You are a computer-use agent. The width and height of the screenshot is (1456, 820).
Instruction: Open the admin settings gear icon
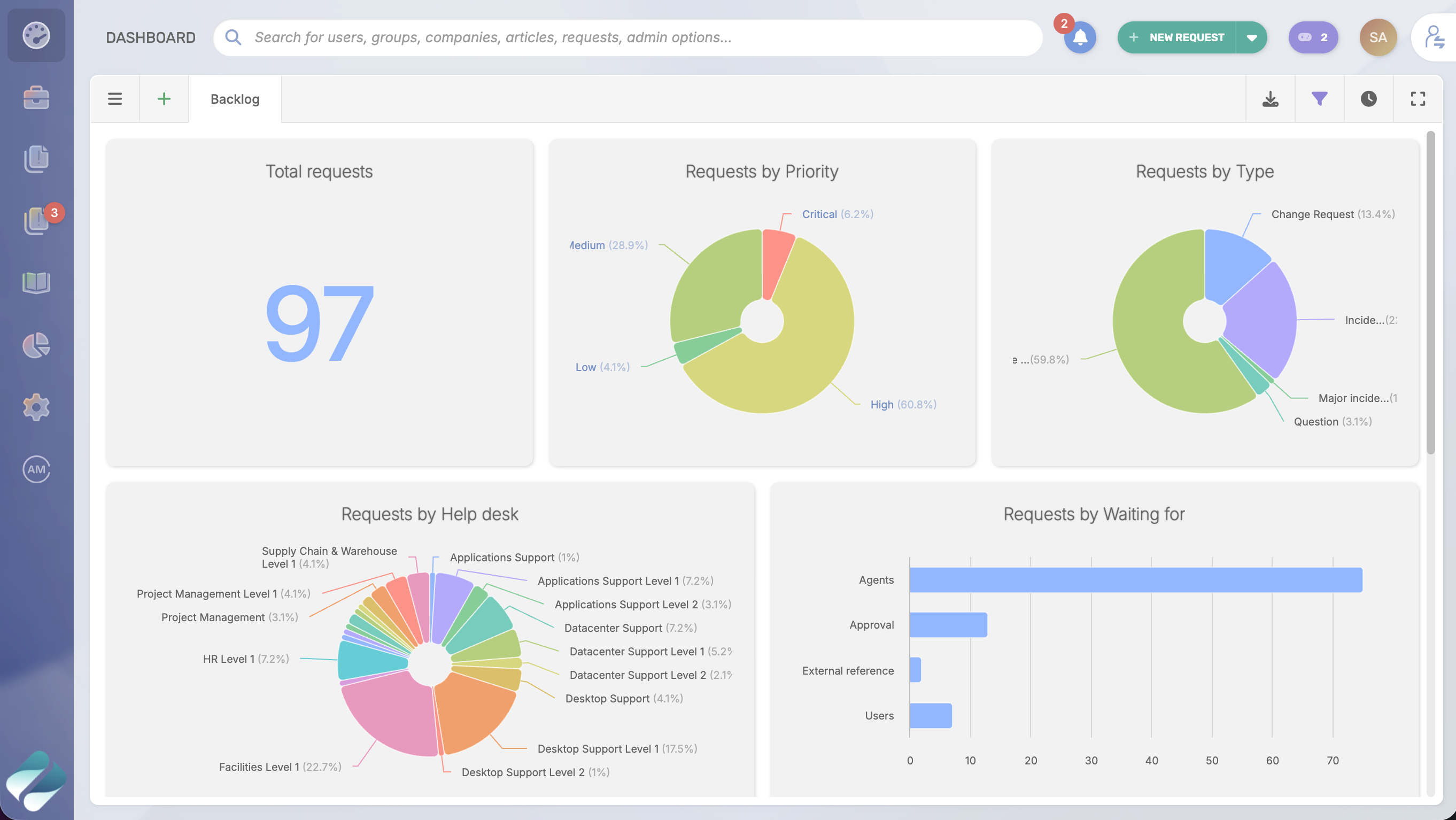tap(36, 407)
